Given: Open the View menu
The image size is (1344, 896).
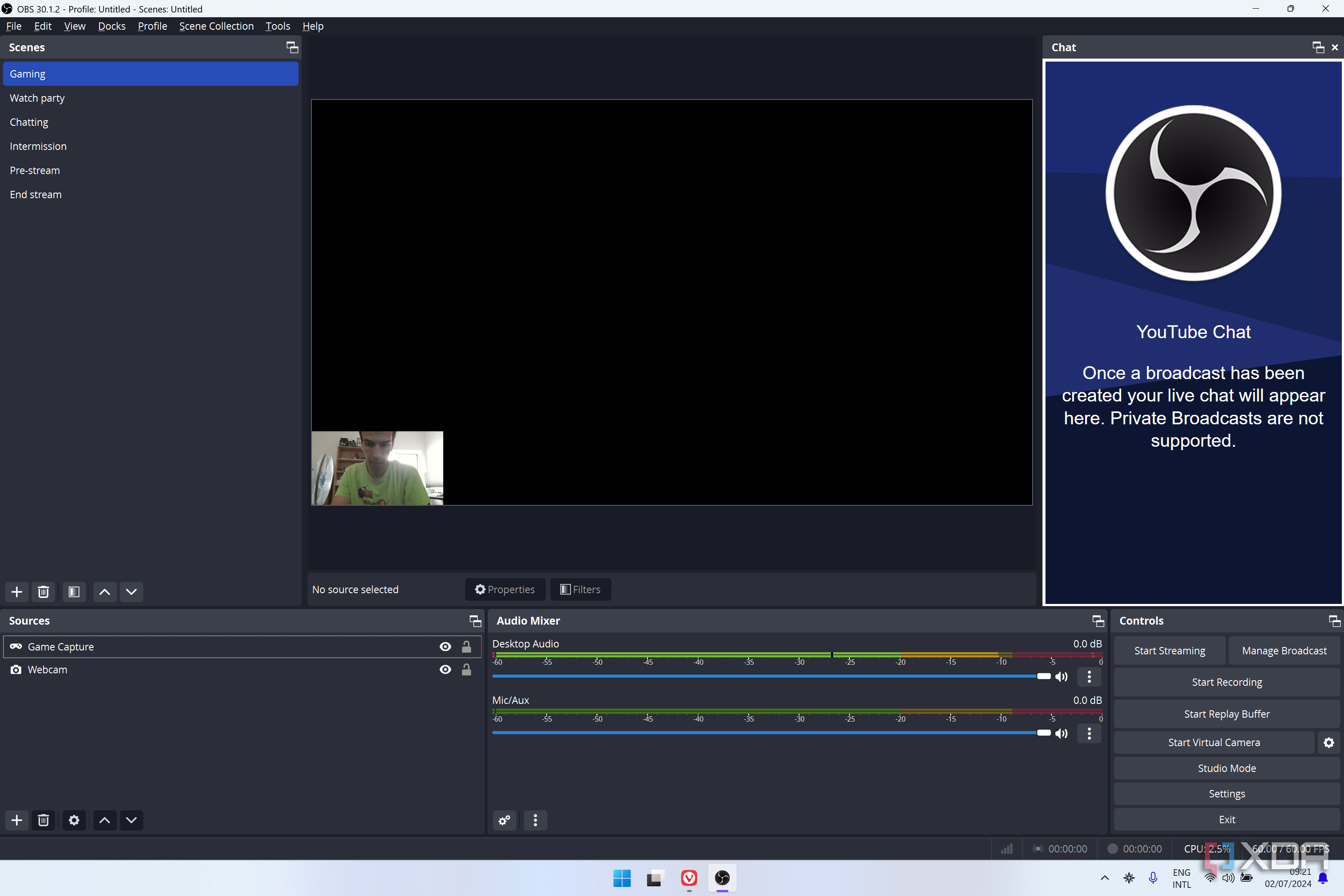Looking at the screenshot, I should tap(75, 26).
